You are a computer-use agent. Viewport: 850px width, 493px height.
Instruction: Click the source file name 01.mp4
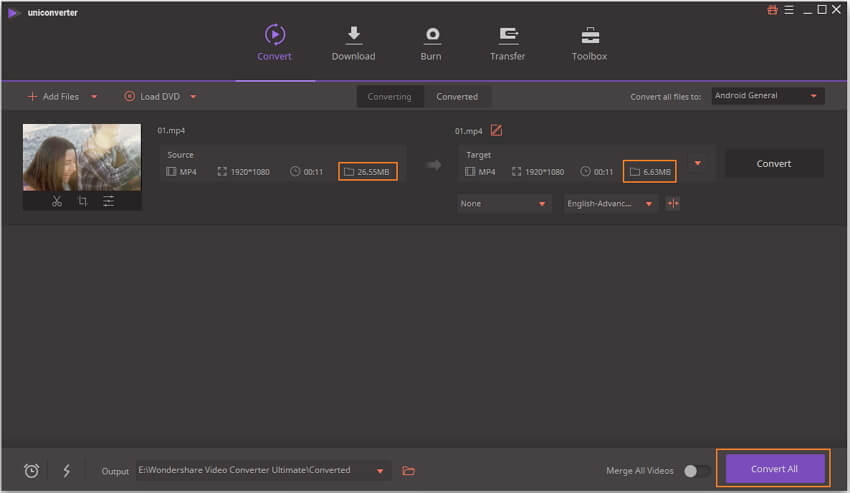(171, 130)
